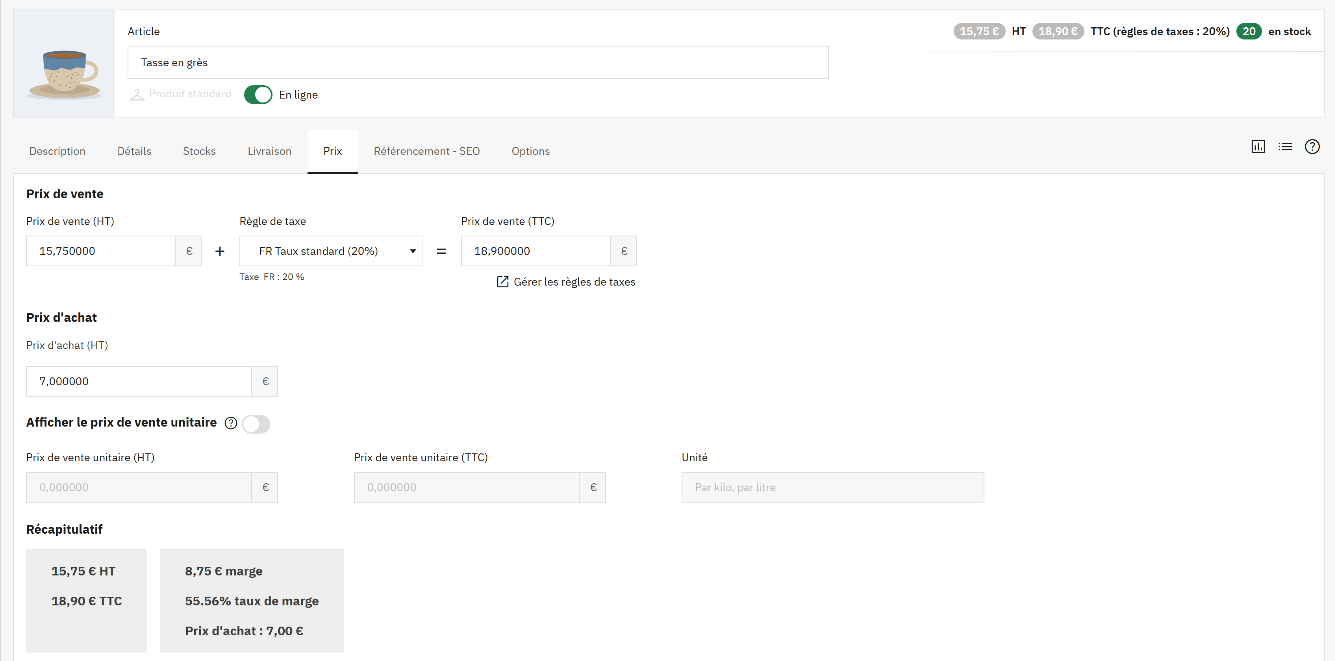1335x661 pixels.
Task: Click the Gérer les règles de taxes link
Action: coord(574,282)
